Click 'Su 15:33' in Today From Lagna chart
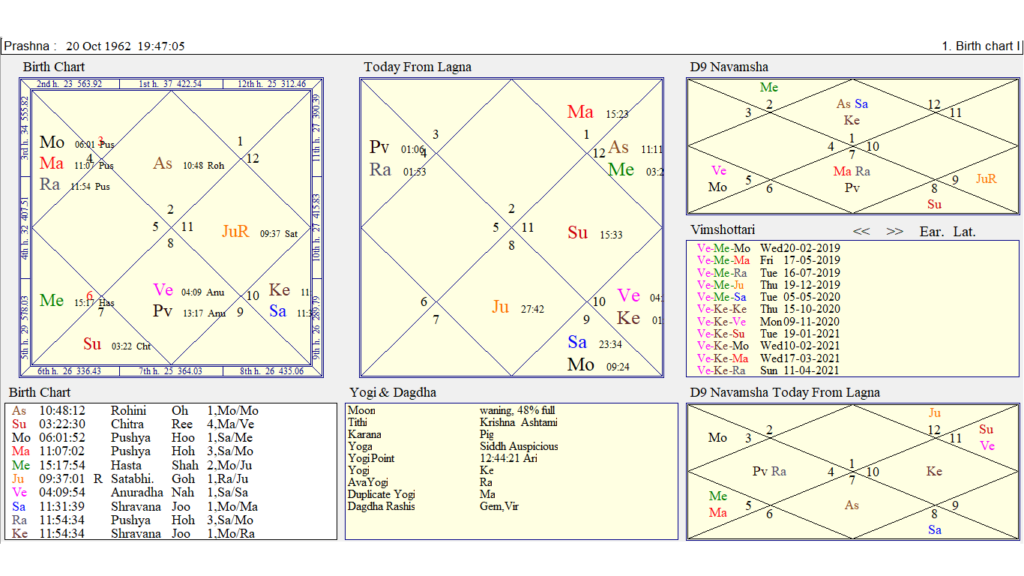 coord(595,233)
